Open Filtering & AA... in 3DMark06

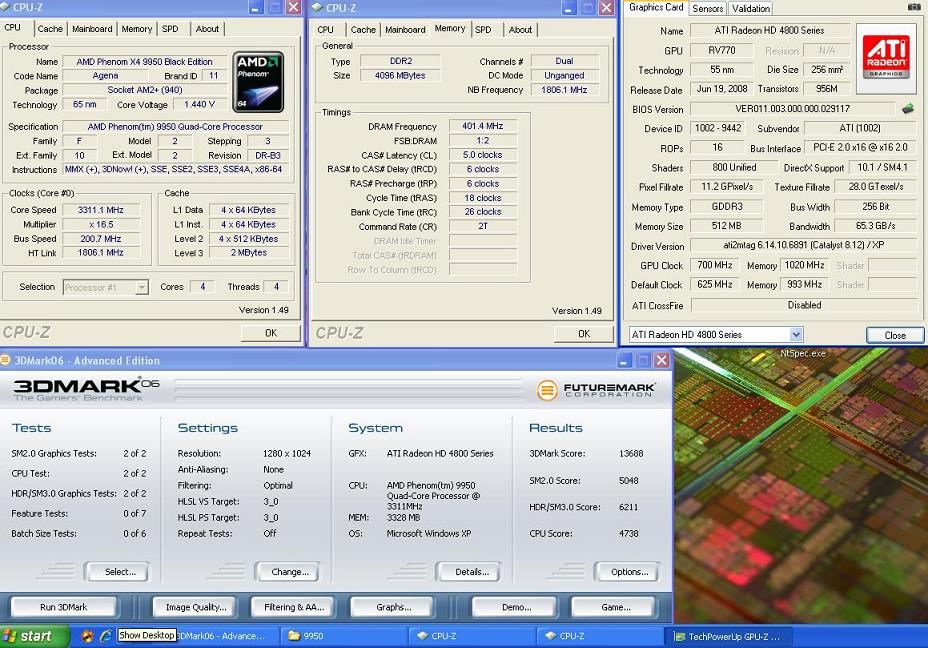[294, 607]
